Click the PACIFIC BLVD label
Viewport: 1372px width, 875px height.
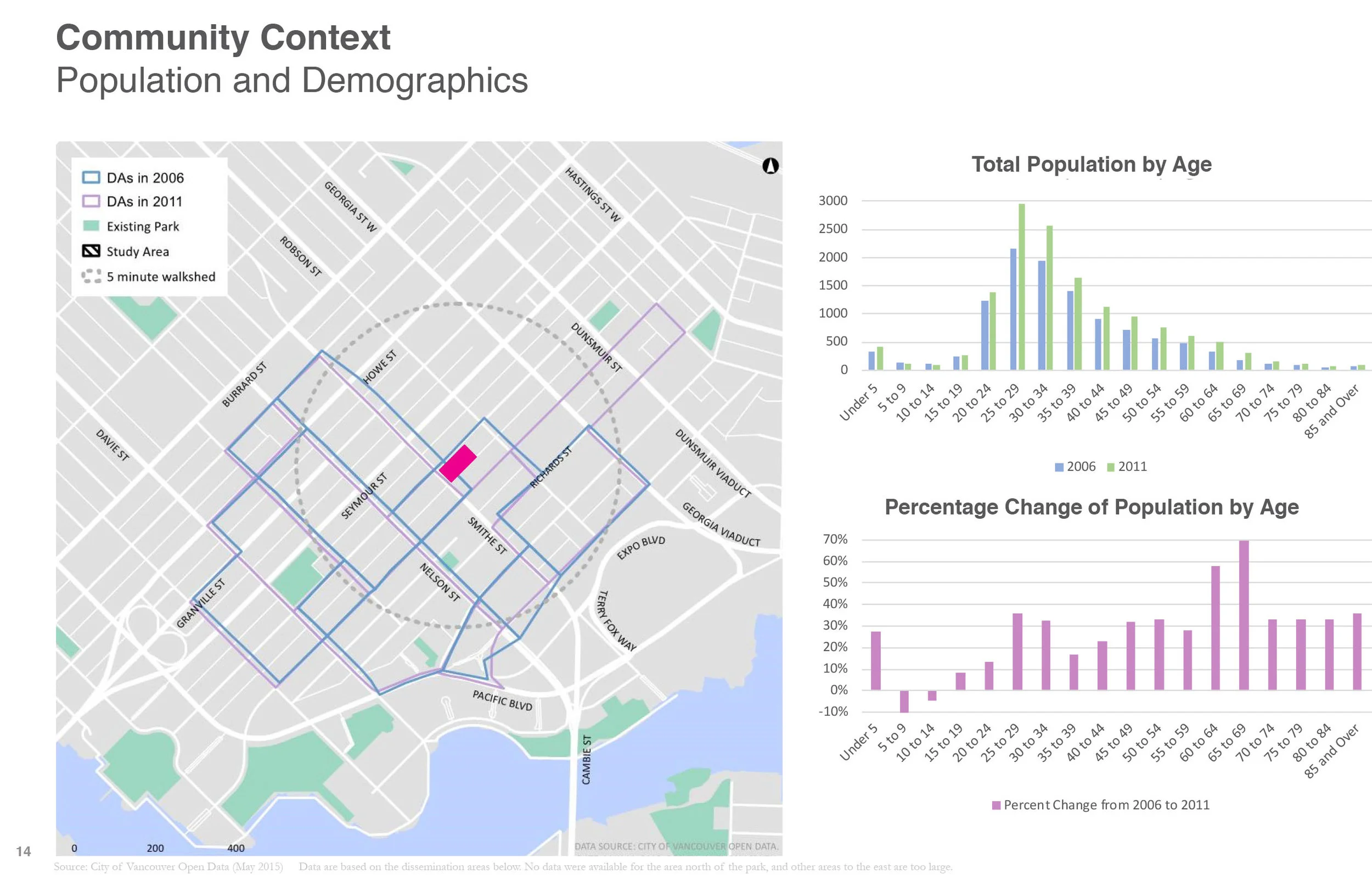(x=503, y=700)
